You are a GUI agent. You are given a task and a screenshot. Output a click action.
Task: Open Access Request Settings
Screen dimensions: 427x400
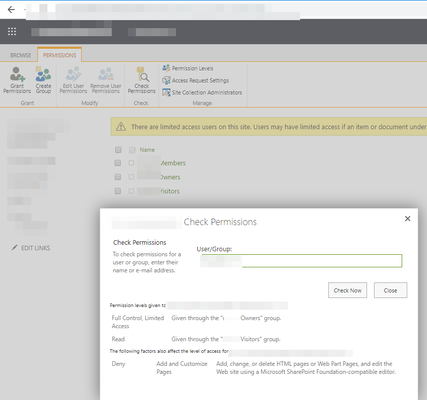[x=196, y=80]
